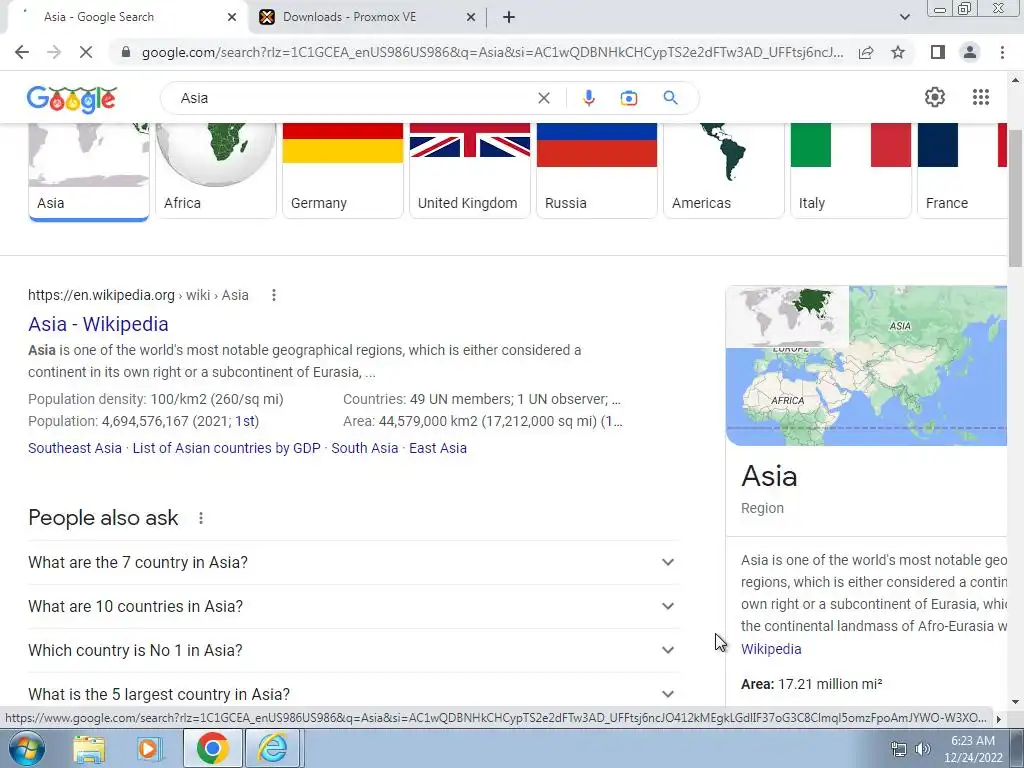Click inside the Google search input
Image resolution: width=1024 pixels, height=768 pixels.
point(353,98)
